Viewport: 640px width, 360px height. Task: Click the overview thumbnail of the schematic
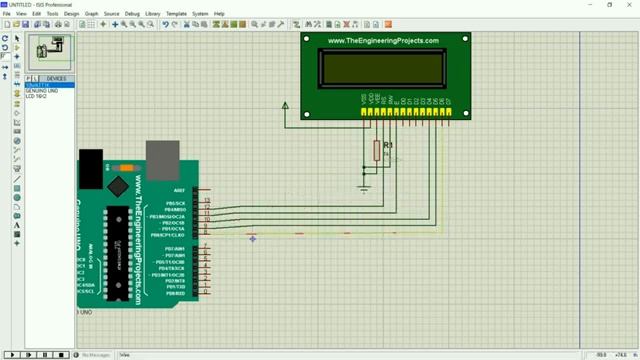click(x=50, y=53)
